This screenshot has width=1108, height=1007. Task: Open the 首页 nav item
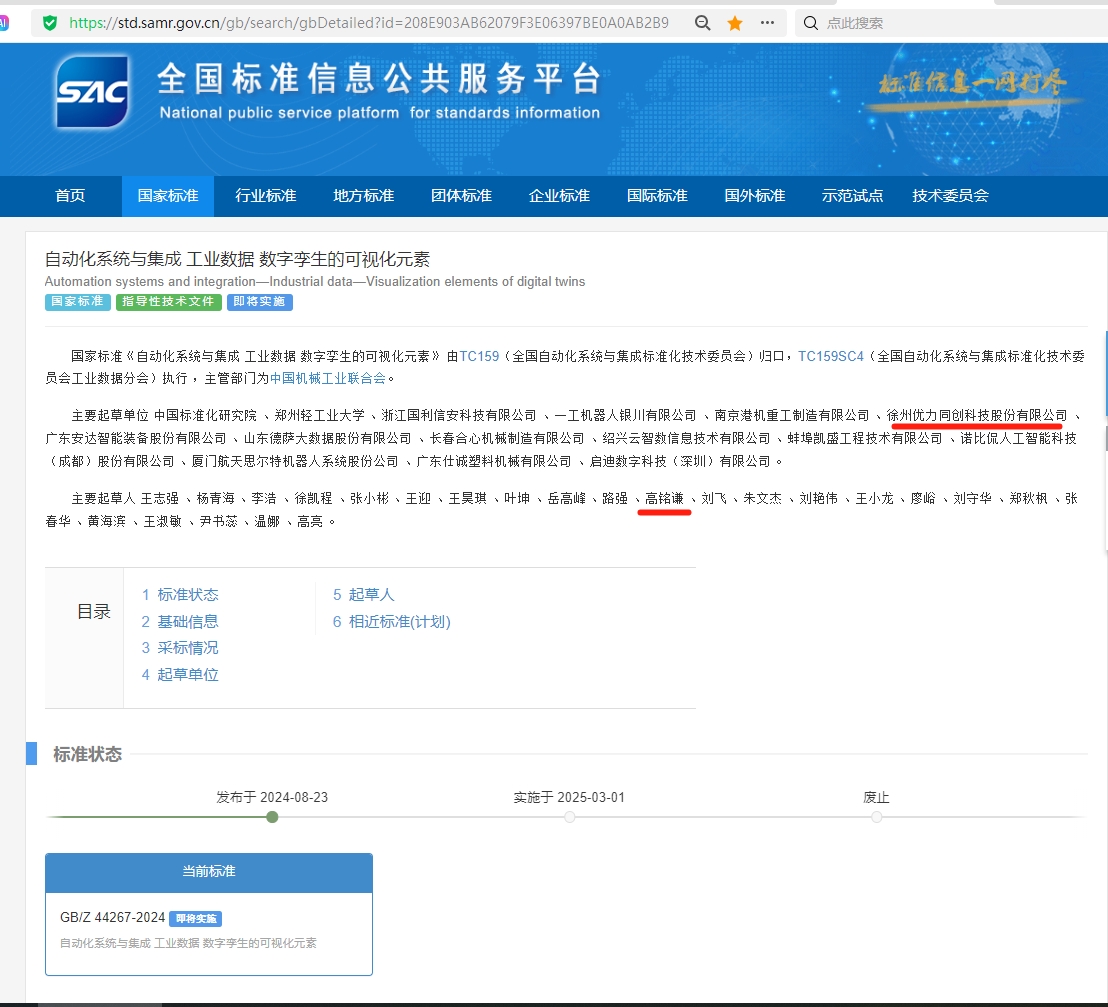point(70,196)
